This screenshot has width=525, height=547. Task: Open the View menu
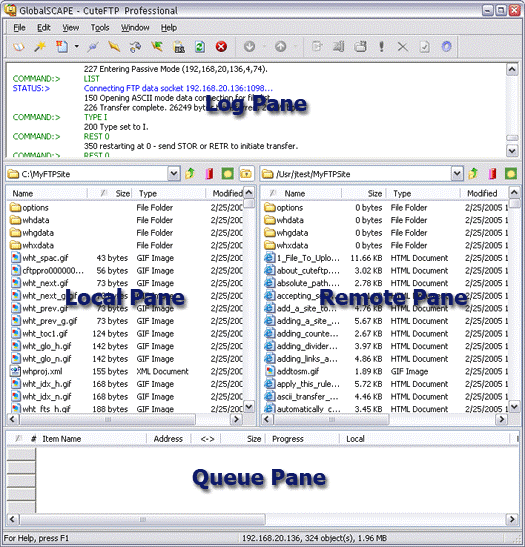tap(70, 28)
